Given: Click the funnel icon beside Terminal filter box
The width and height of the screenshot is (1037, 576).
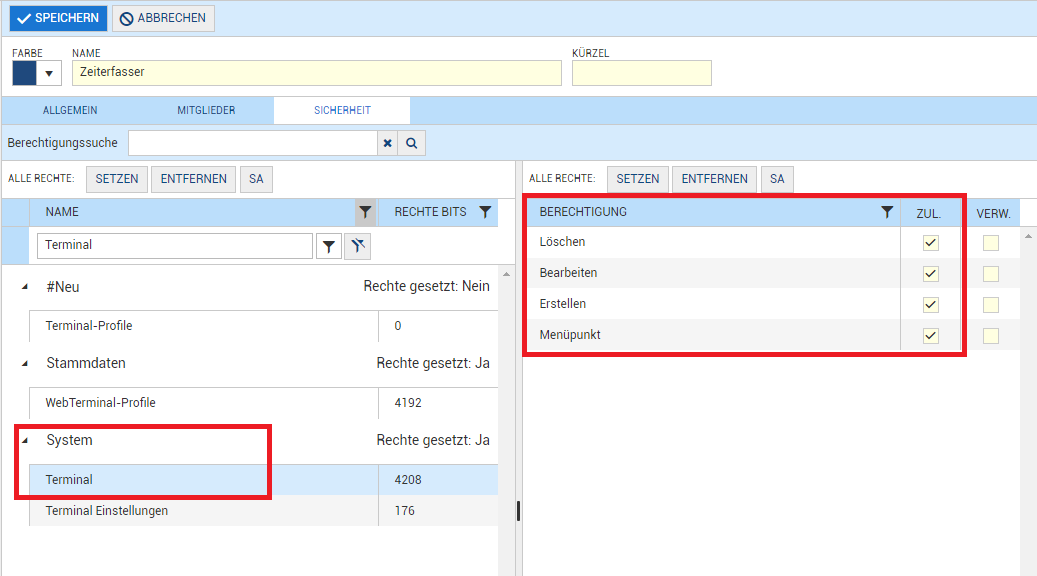Looking at the screenshot, I should point(328,246).
